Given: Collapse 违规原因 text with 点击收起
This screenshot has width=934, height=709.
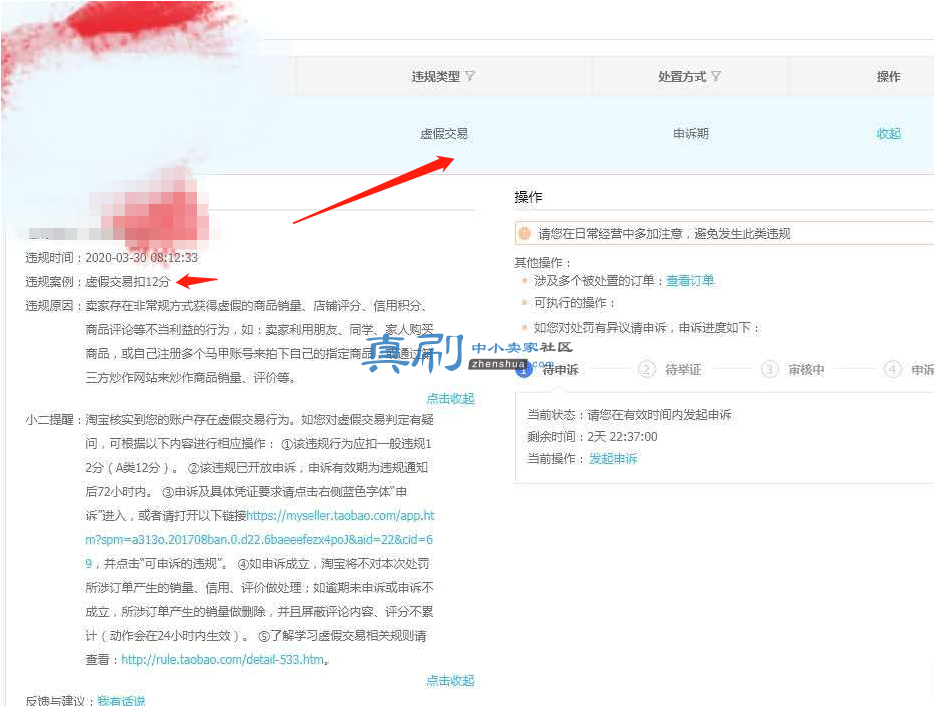Looking at the screenshot, I should [x=450, y=399].
